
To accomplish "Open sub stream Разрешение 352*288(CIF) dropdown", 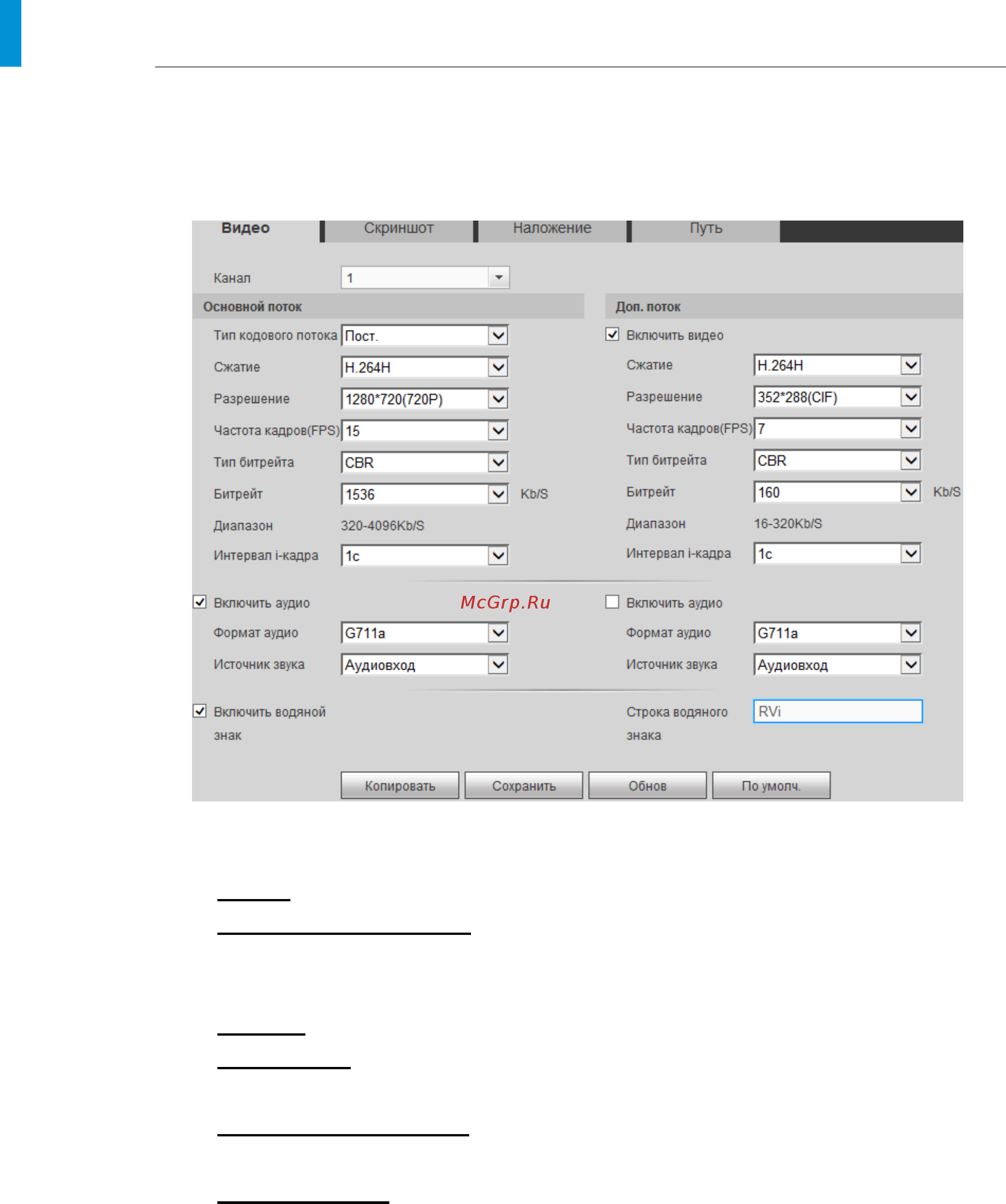I will pyautogui.click(x=838, y=397).
